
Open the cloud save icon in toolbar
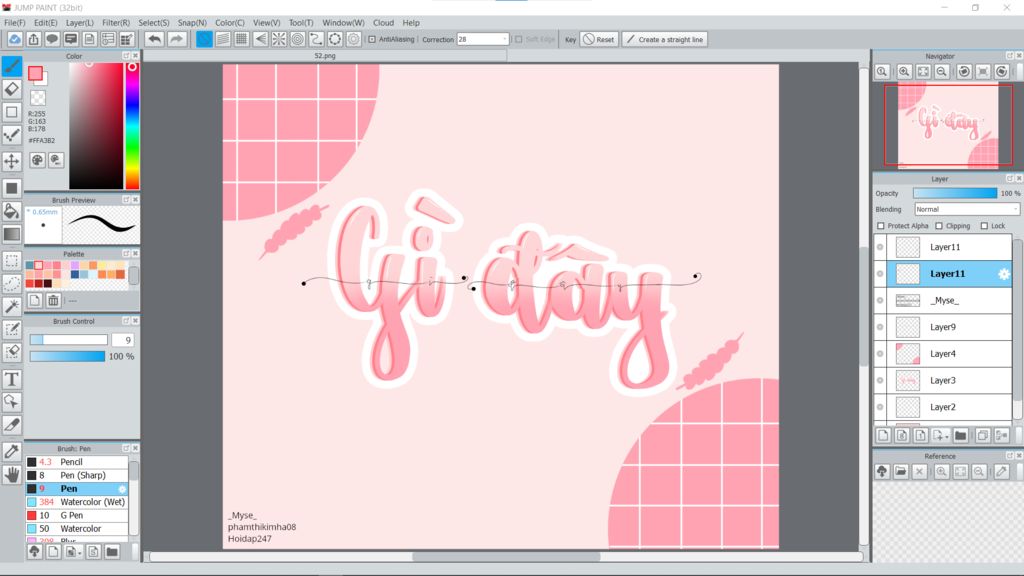pyautogui.click(x=14, y=39)
